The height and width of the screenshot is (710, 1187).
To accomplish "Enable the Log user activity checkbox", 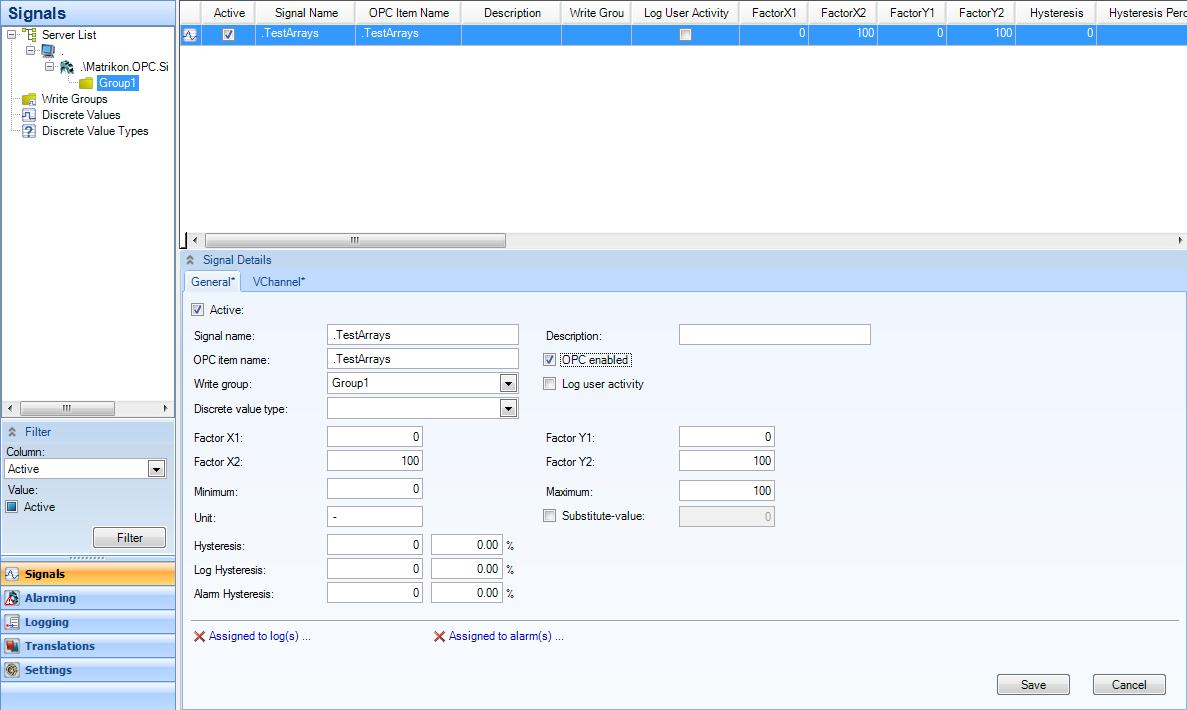I will point(549,384).
